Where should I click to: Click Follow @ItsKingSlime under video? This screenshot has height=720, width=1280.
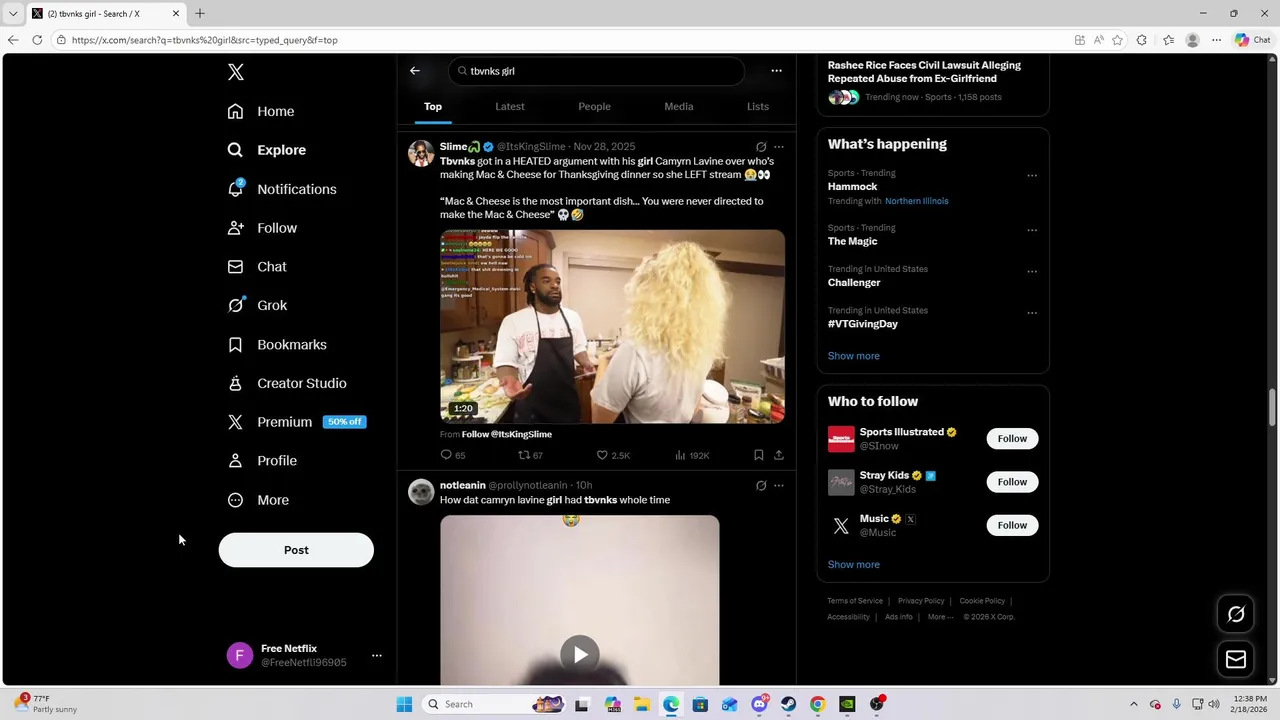click(x=507, y=434)
